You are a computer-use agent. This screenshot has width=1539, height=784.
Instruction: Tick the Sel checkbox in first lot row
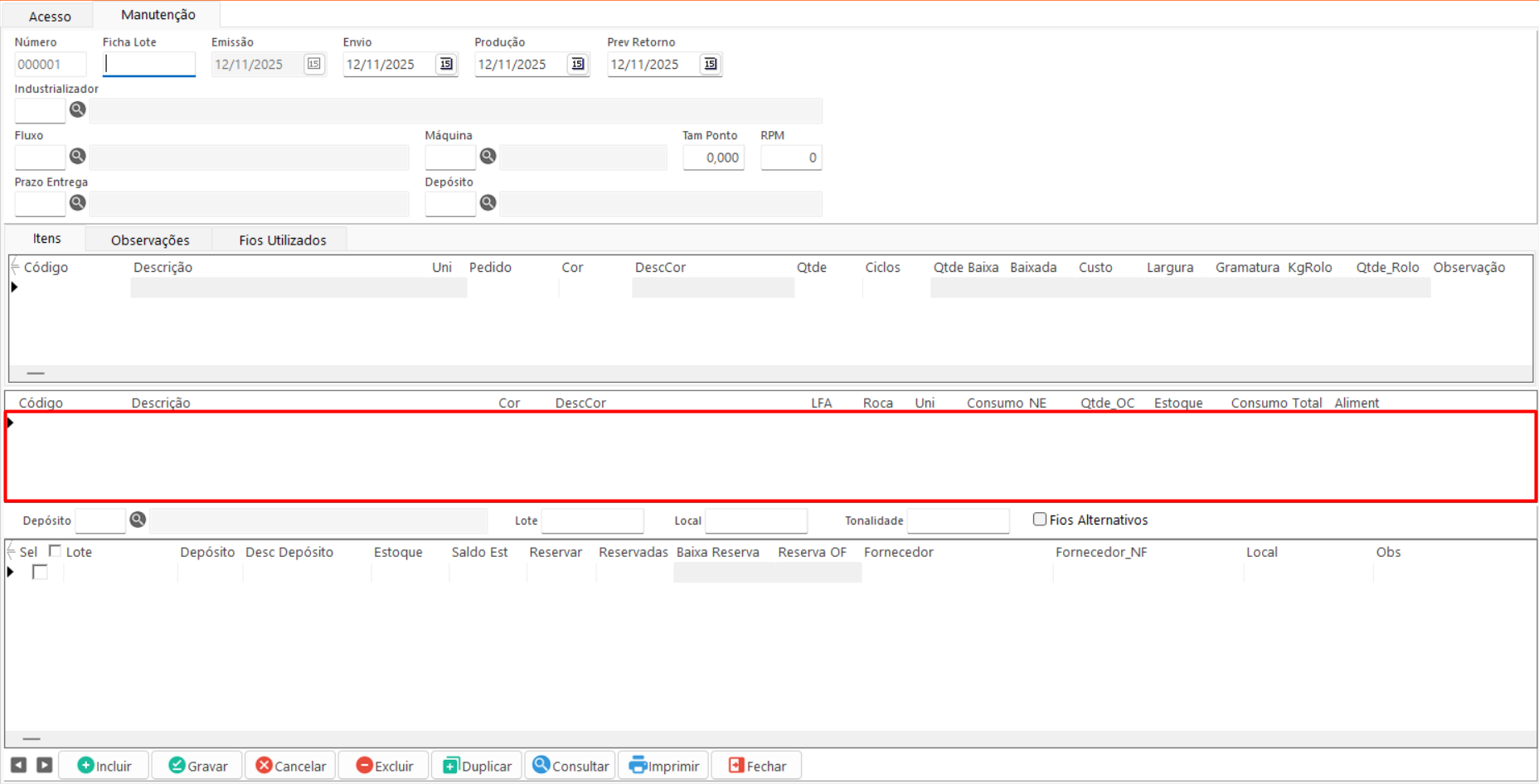[40, 572]
